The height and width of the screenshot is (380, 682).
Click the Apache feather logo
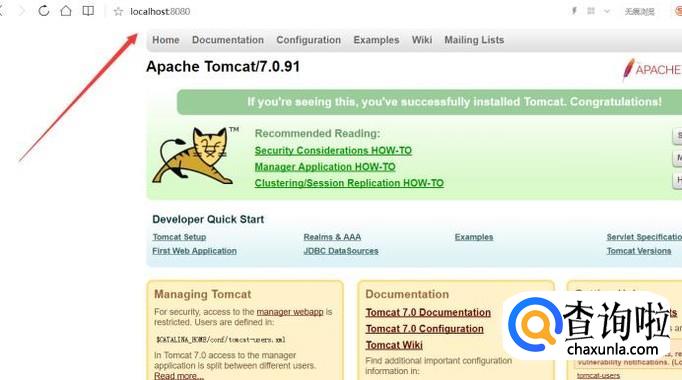point(652,70)
